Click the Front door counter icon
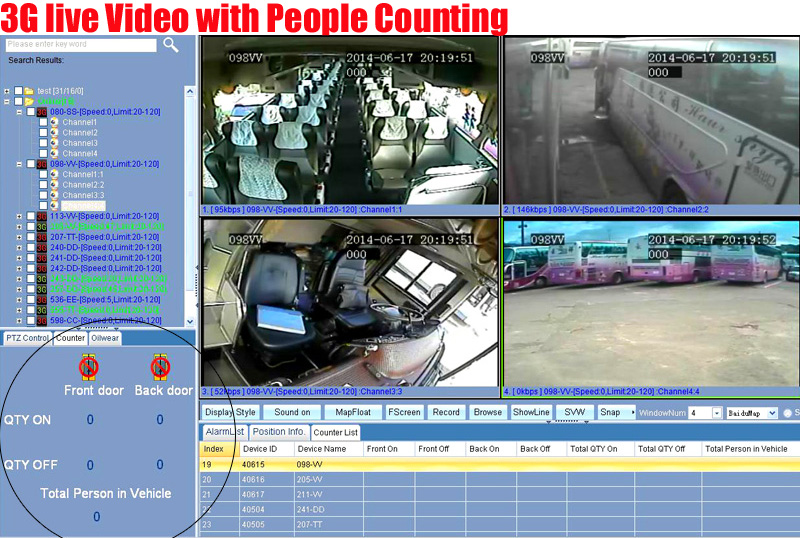The width and height of the screenshot is (800, 538). coord(89,366)
